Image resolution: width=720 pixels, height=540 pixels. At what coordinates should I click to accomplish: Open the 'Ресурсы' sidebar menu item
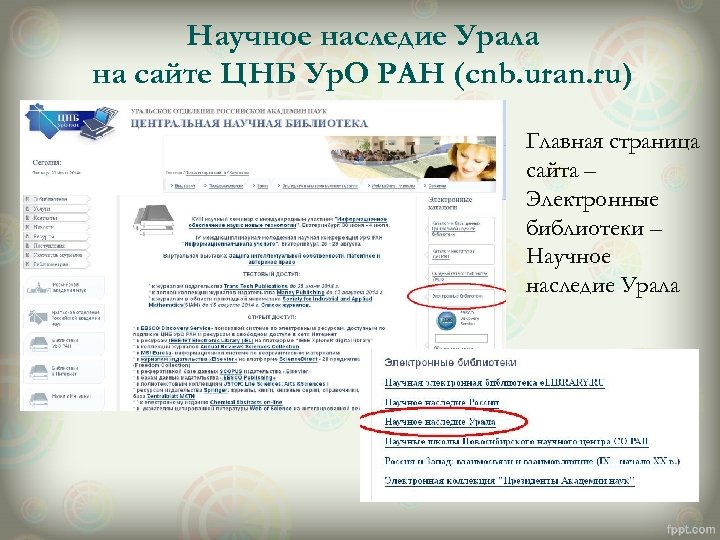56,236
